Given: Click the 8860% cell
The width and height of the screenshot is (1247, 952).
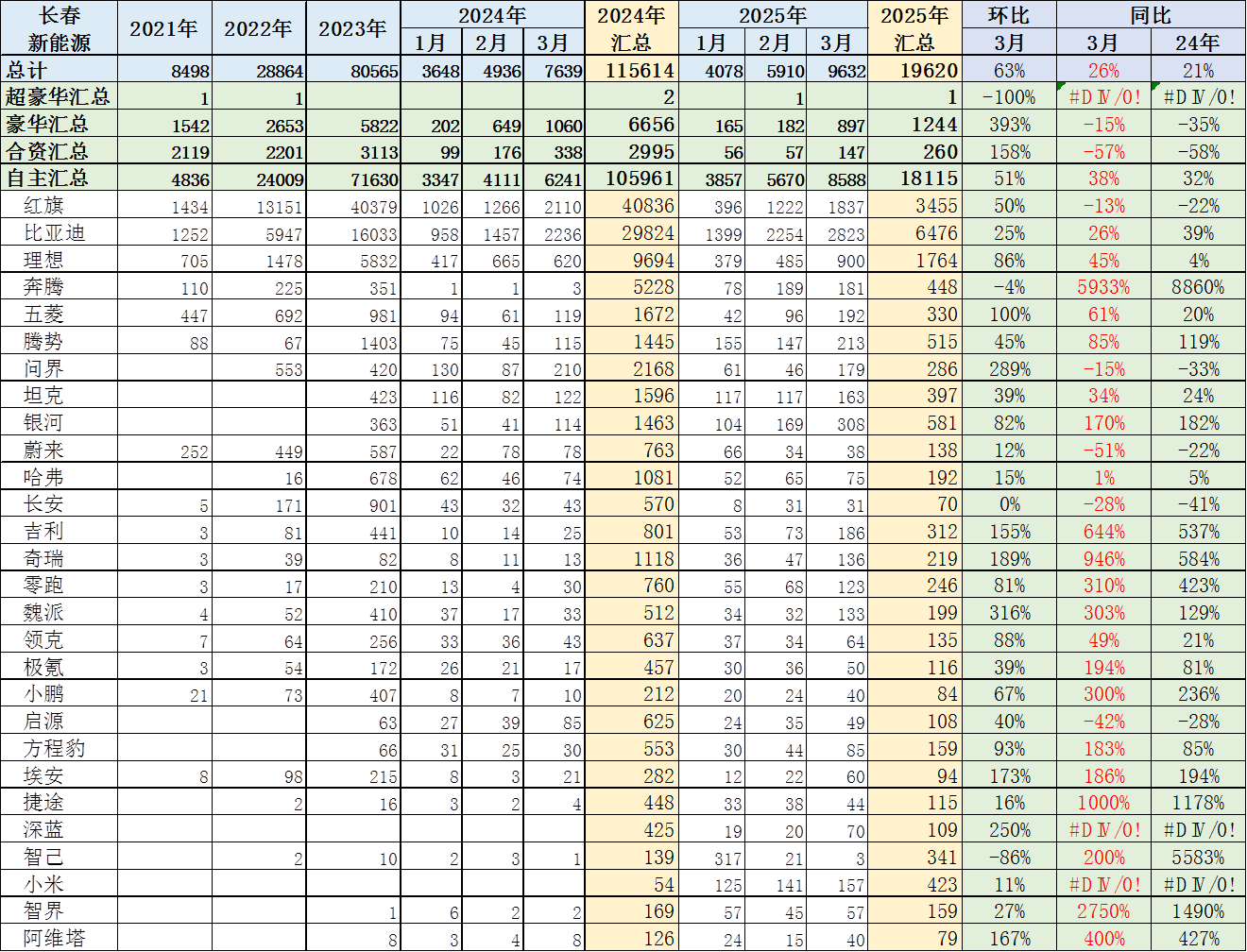Looking at the screenshot, I should click(x=1197, y=287).
